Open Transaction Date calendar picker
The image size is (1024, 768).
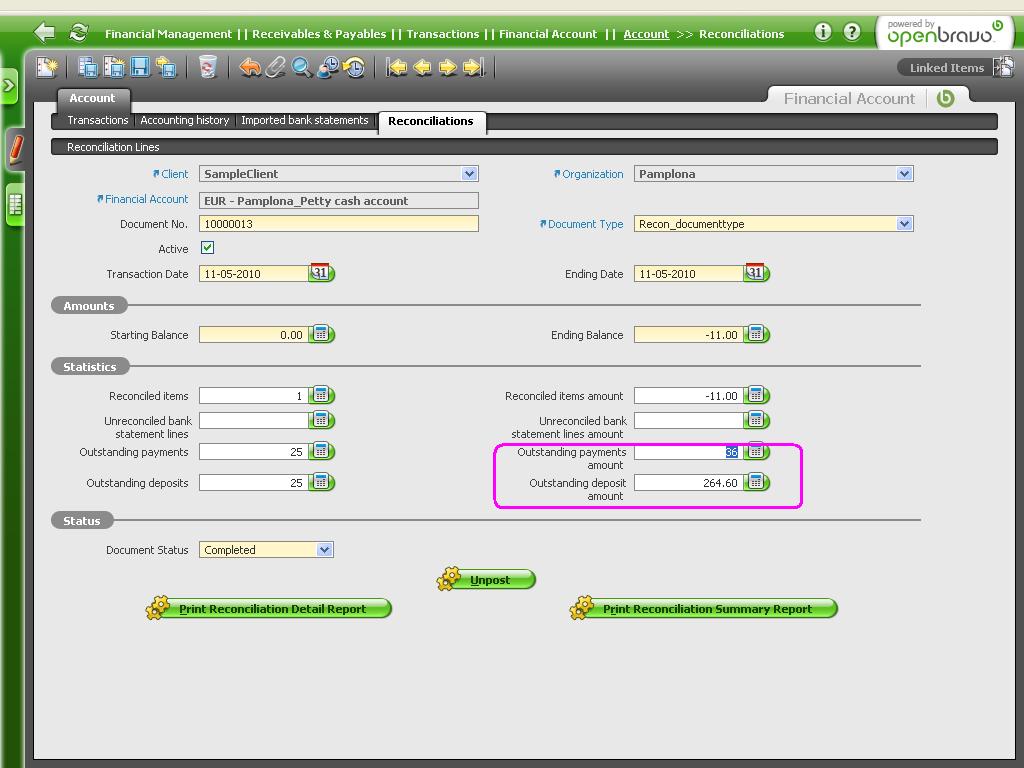pos(321,273)
